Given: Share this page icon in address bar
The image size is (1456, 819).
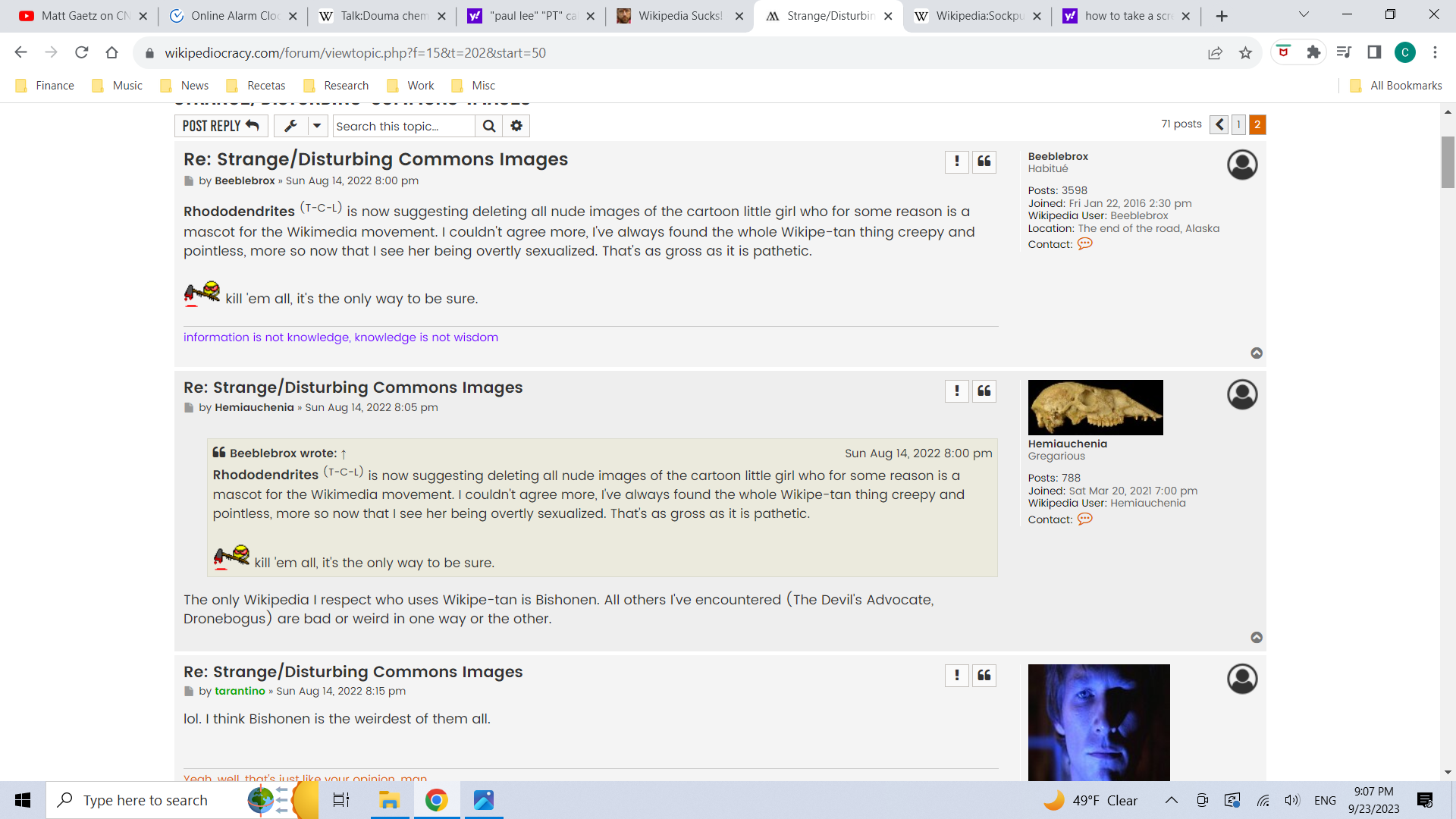Looking at the screenshot, I should [1215, 52].
